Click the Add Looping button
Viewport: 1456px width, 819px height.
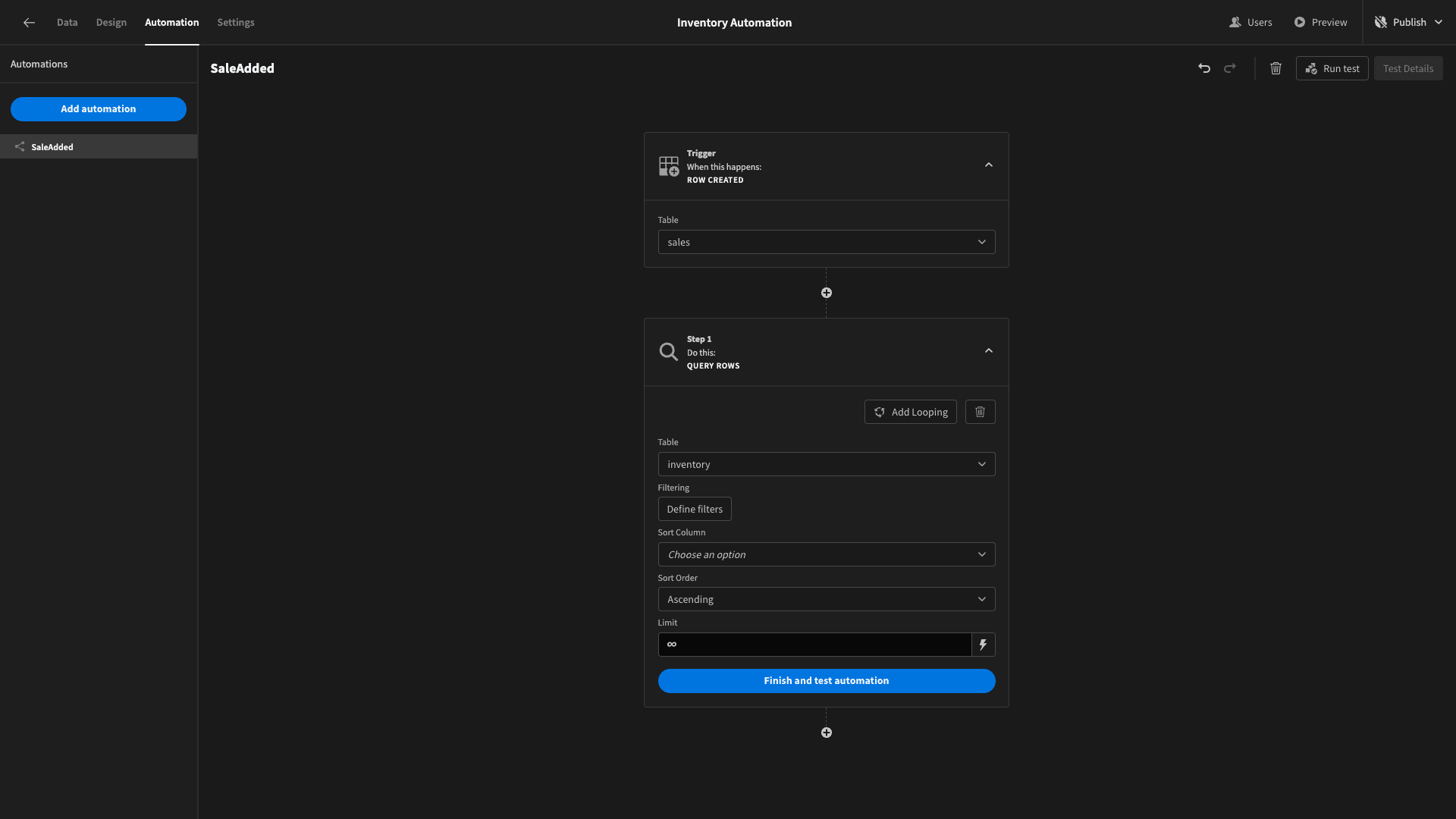coord(911,412)
